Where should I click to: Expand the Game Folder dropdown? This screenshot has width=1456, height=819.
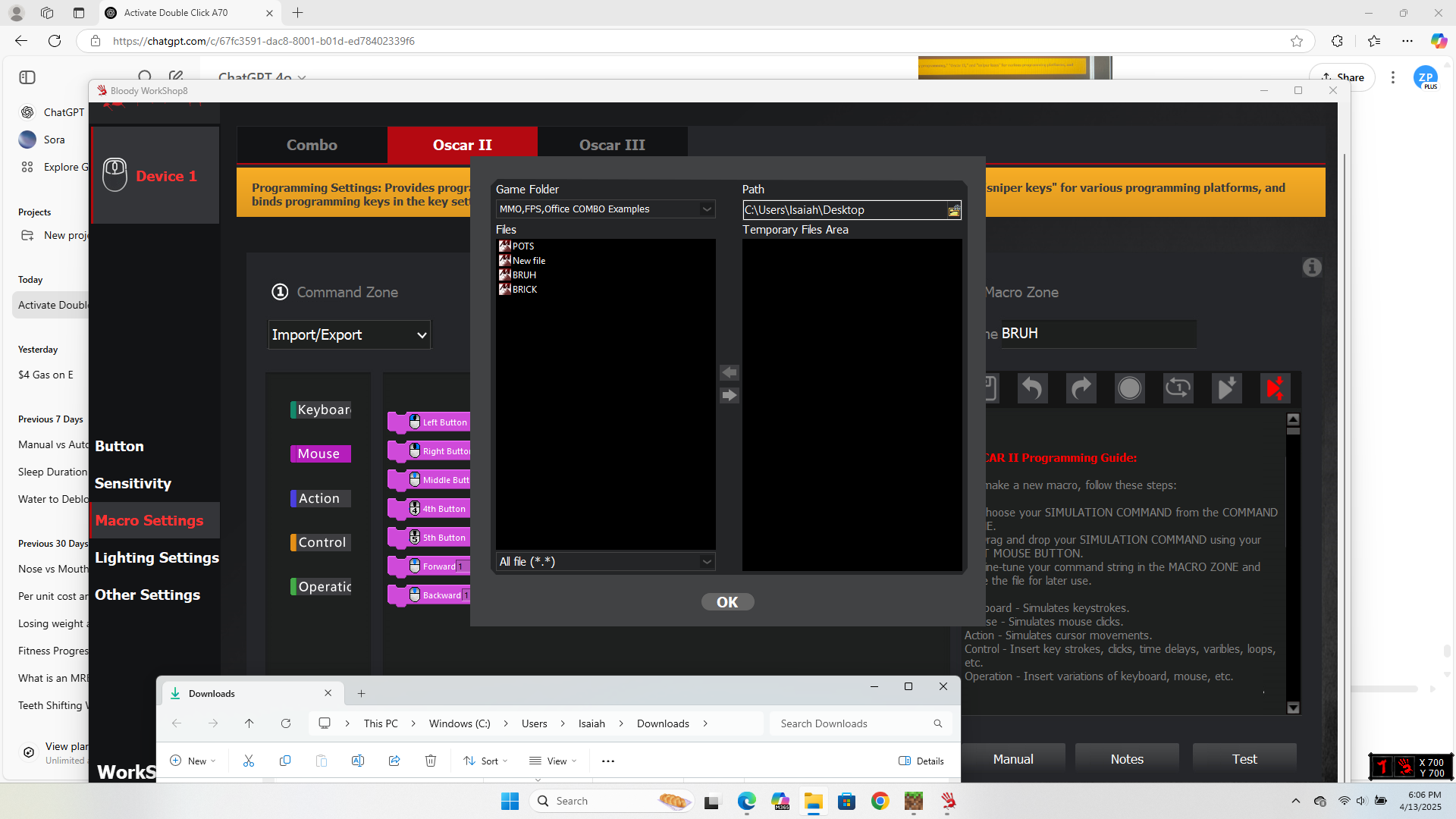(706, 209)
